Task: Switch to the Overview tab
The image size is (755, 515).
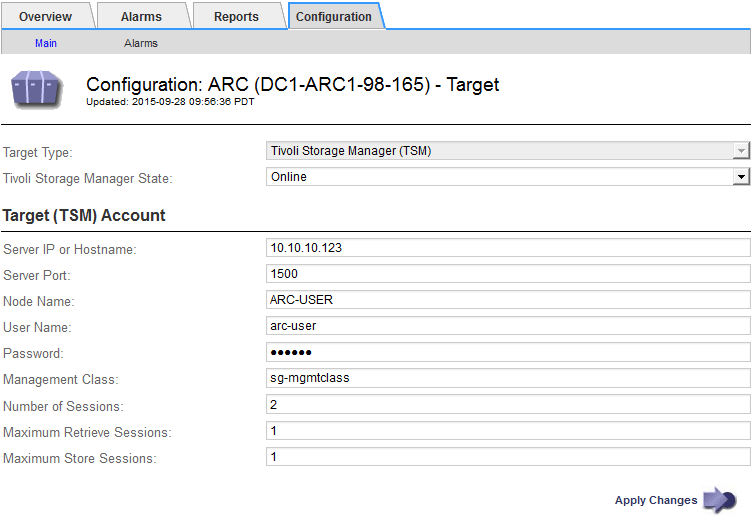Action: (45, 17)
